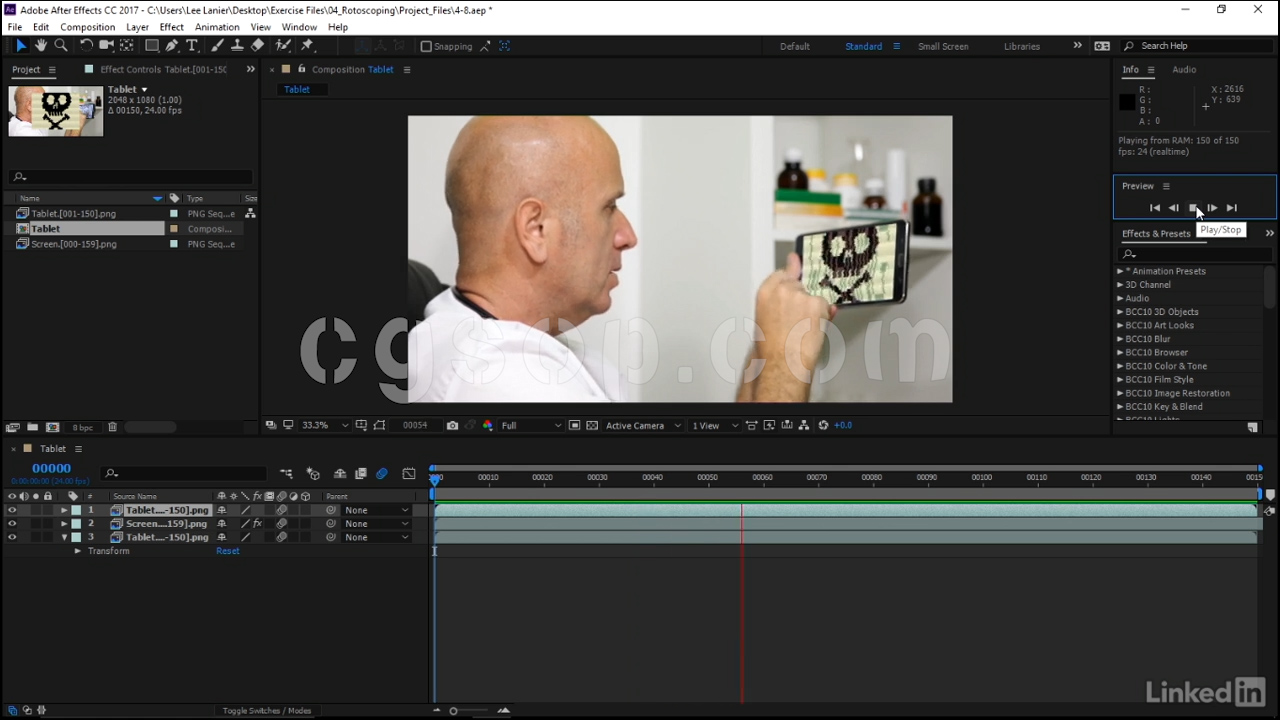Expand the Animation Presets category
Viewport: 1280px width, 720px height.
[1120, 271]
